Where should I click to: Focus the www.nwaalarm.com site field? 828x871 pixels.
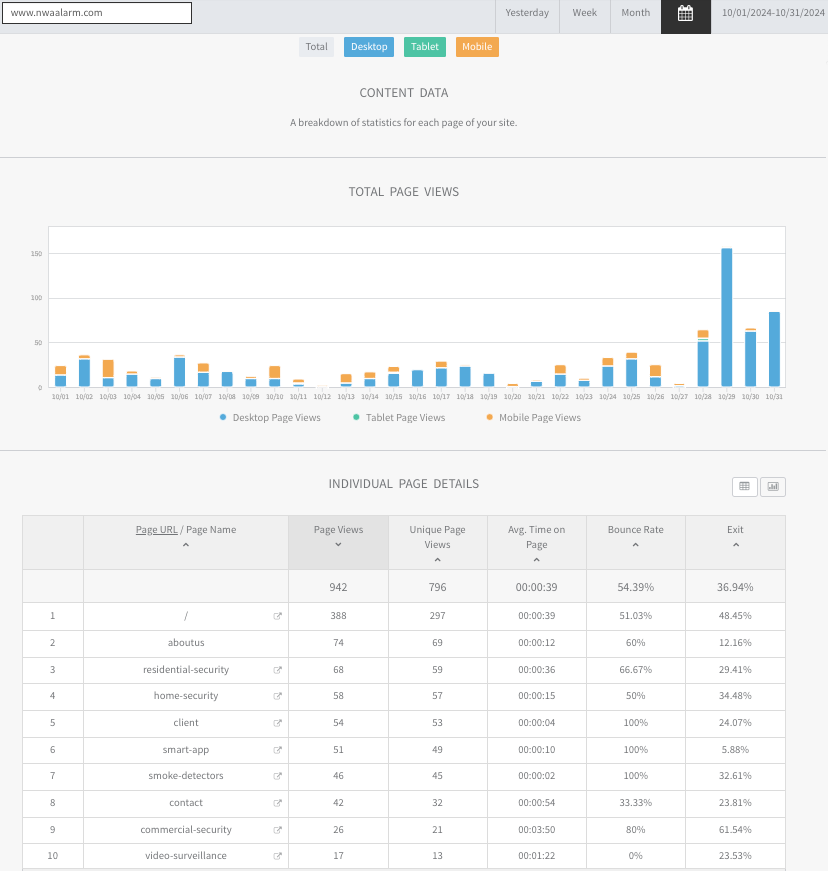97,13
